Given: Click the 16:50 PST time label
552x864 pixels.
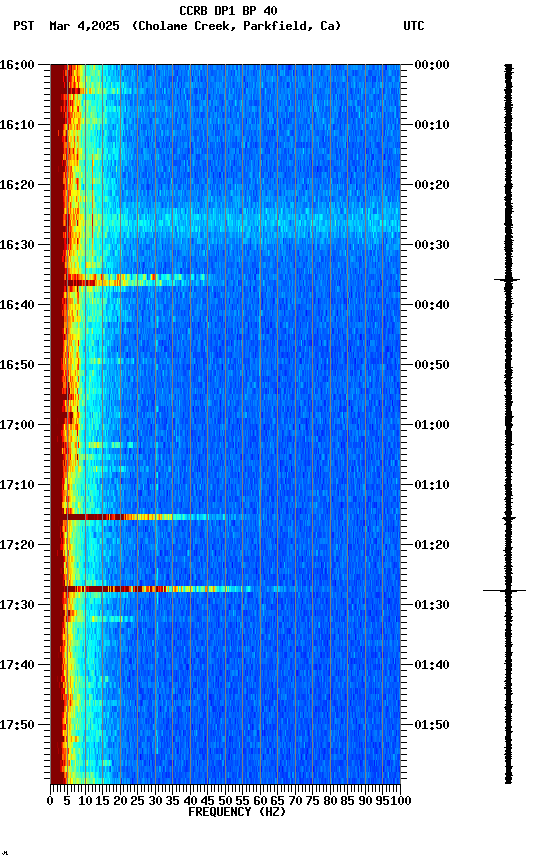Looking at the screenshot, I should [x=17, y=365].
